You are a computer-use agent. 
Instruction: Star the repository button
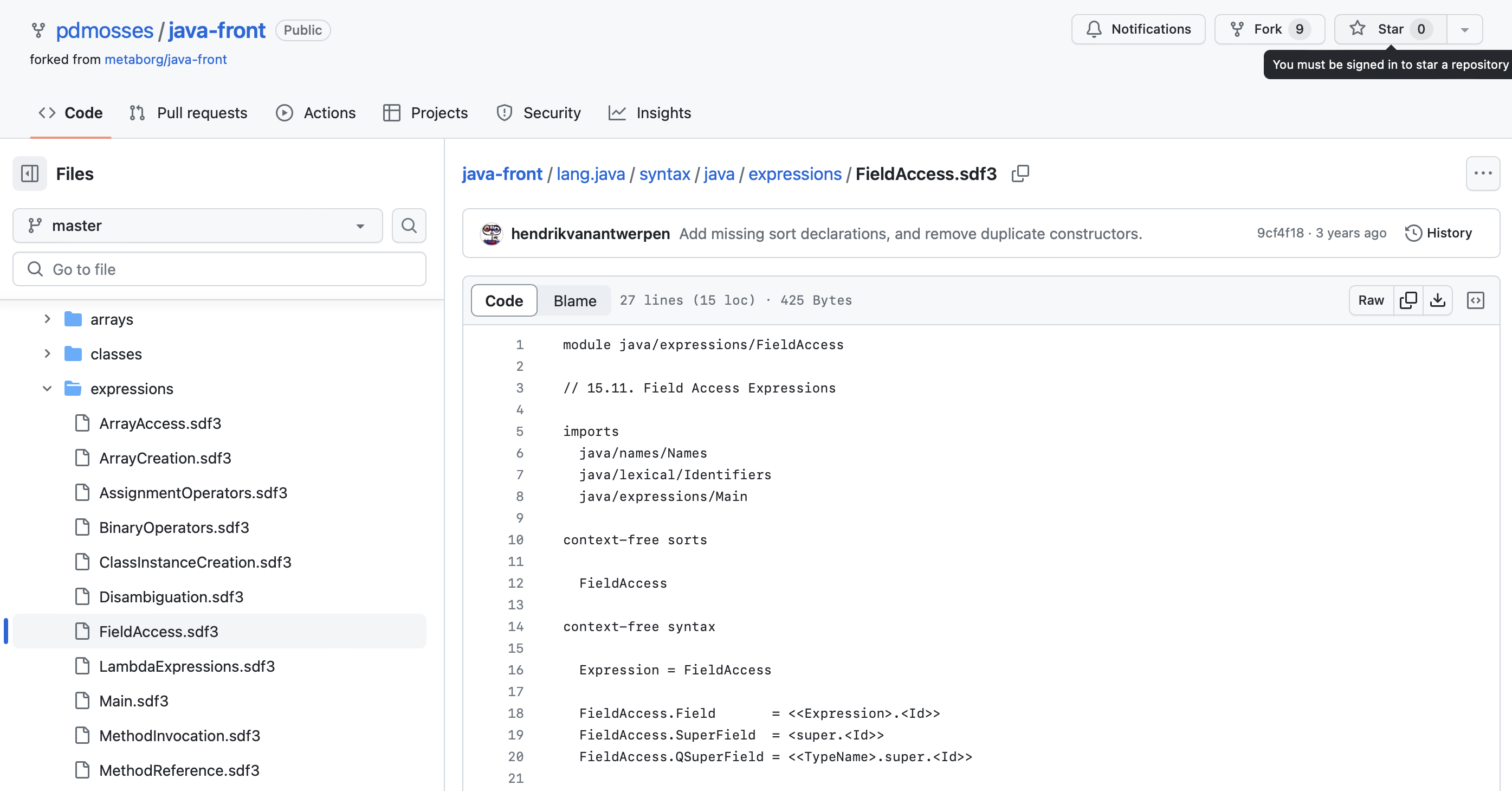click(x=1391, y=29)
